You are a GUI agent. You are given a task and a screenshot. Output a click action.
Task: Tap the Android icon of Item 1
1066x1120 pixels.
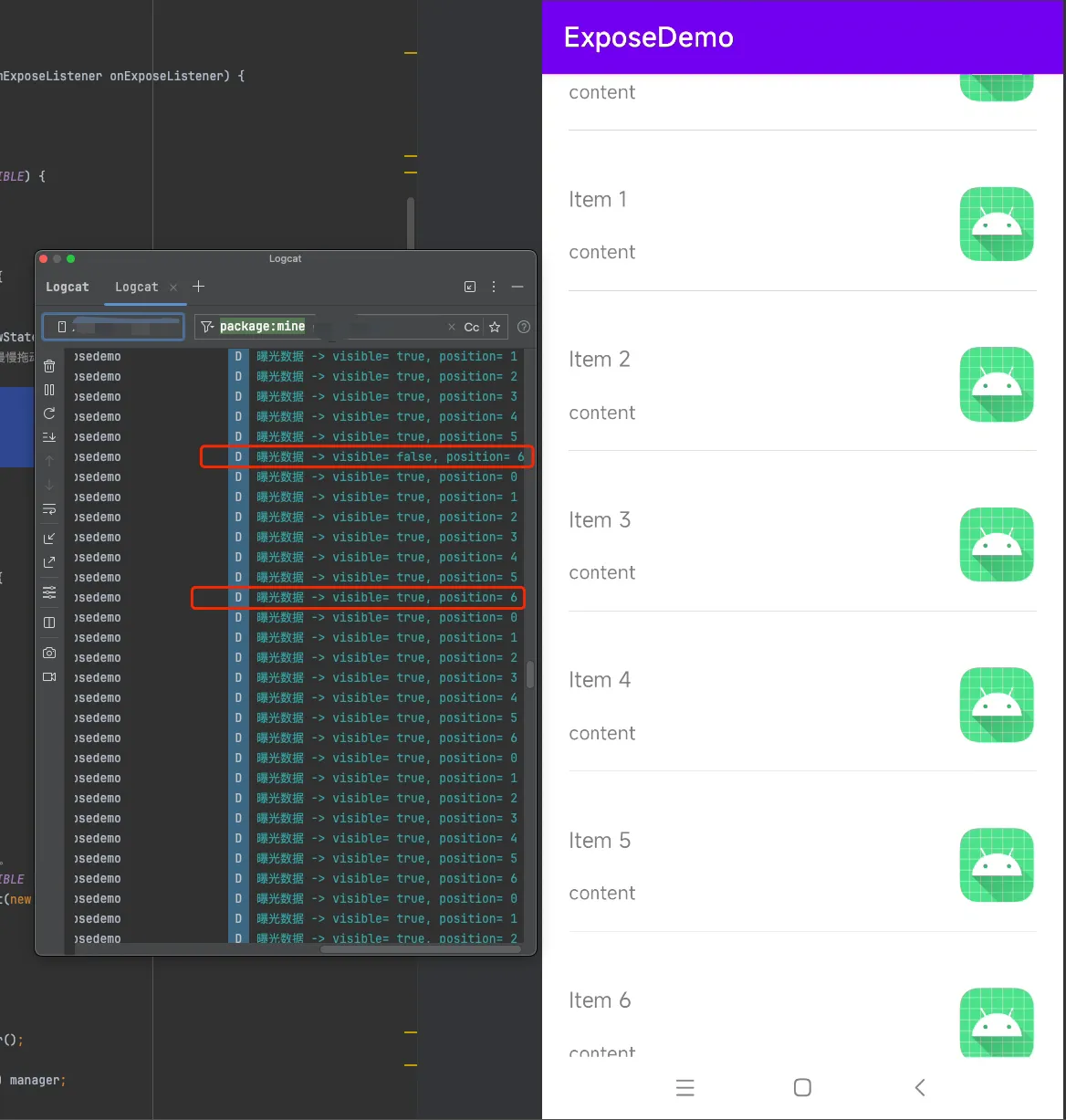[x=997, y=225]
